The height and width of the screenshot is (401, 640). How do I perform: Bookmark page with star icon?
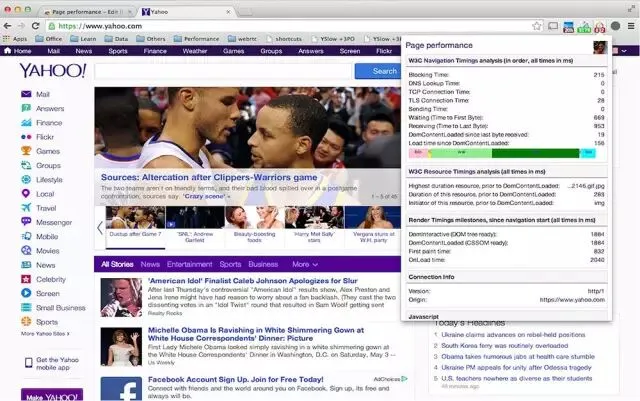pyautogui.click(x=536, y=26)
